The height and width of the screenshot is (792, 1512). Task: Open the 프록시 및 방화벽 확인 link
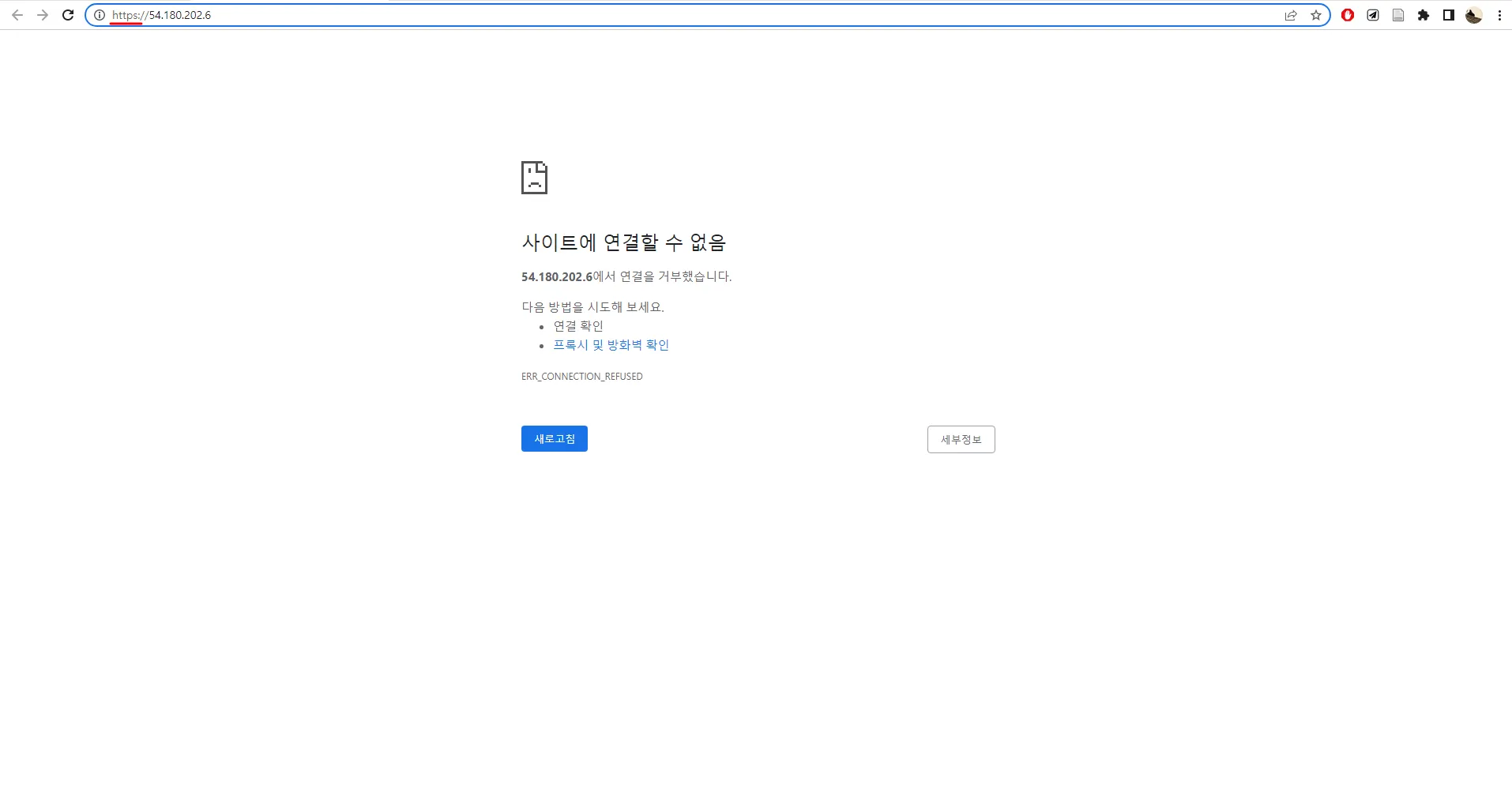coord(611,345)
